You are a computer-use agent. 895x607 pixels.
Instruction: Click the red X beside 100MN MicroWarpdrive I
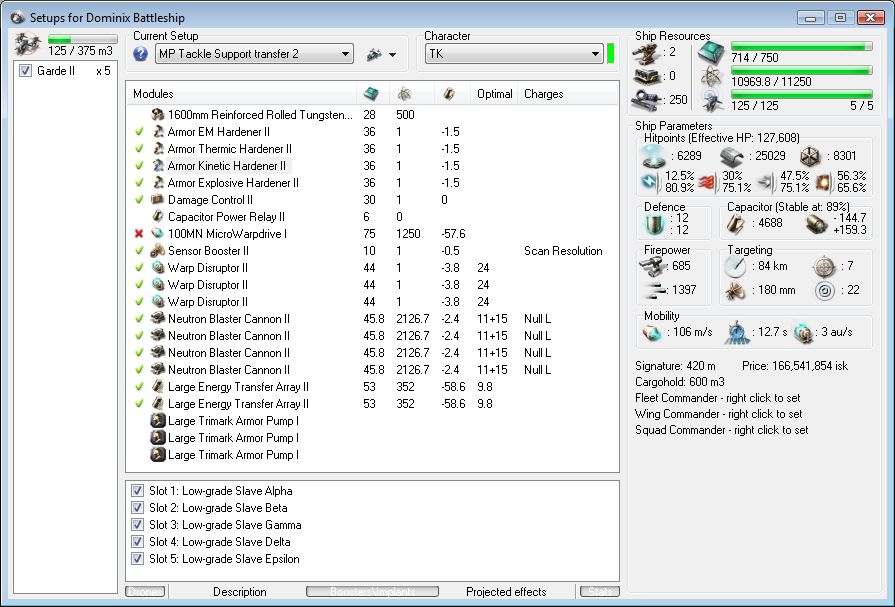[x=139, y=234]
